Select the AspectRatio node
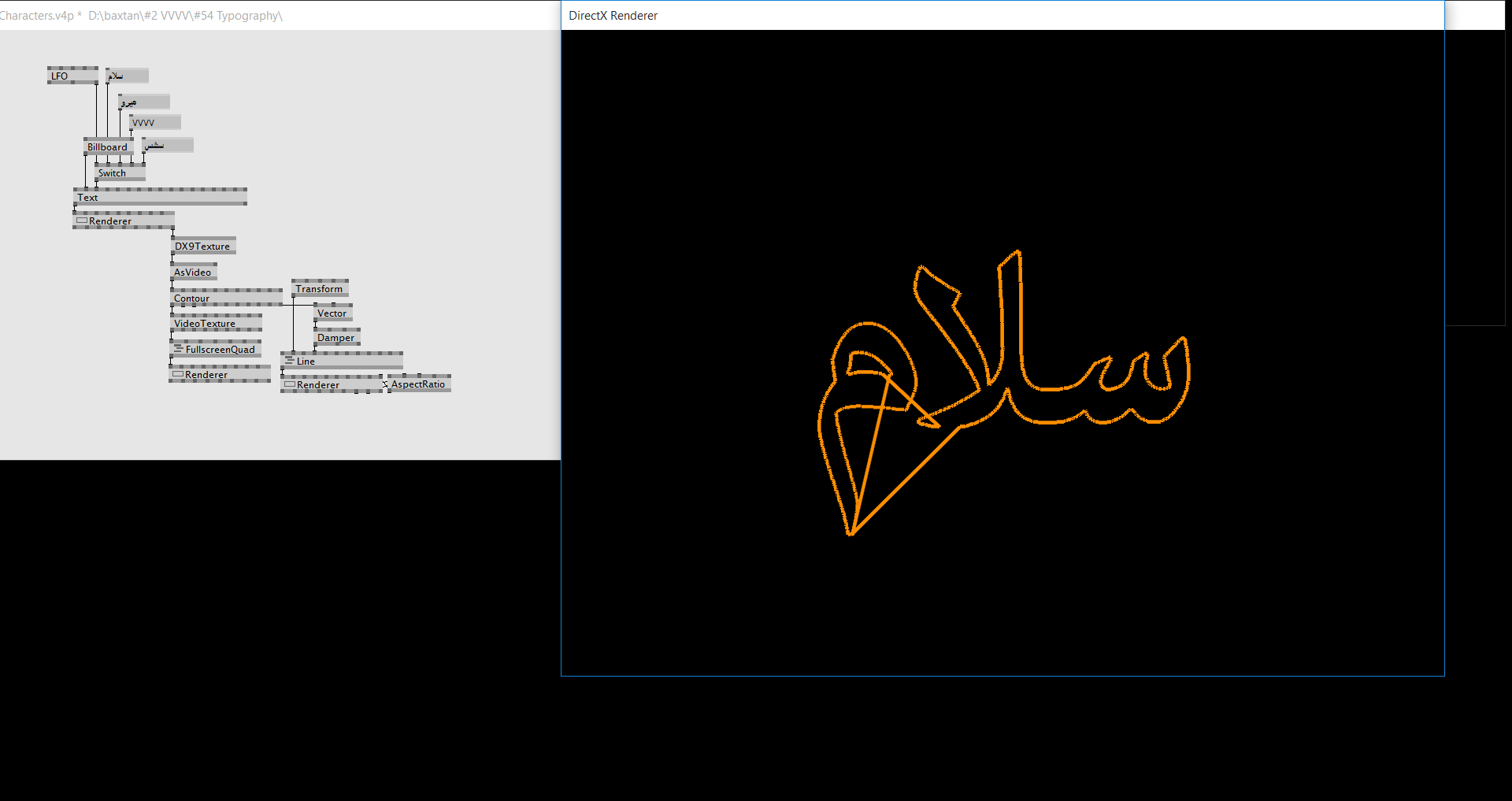Viewport: 1512px width, 801px height. pyautogui.click(x=419, y=384)
